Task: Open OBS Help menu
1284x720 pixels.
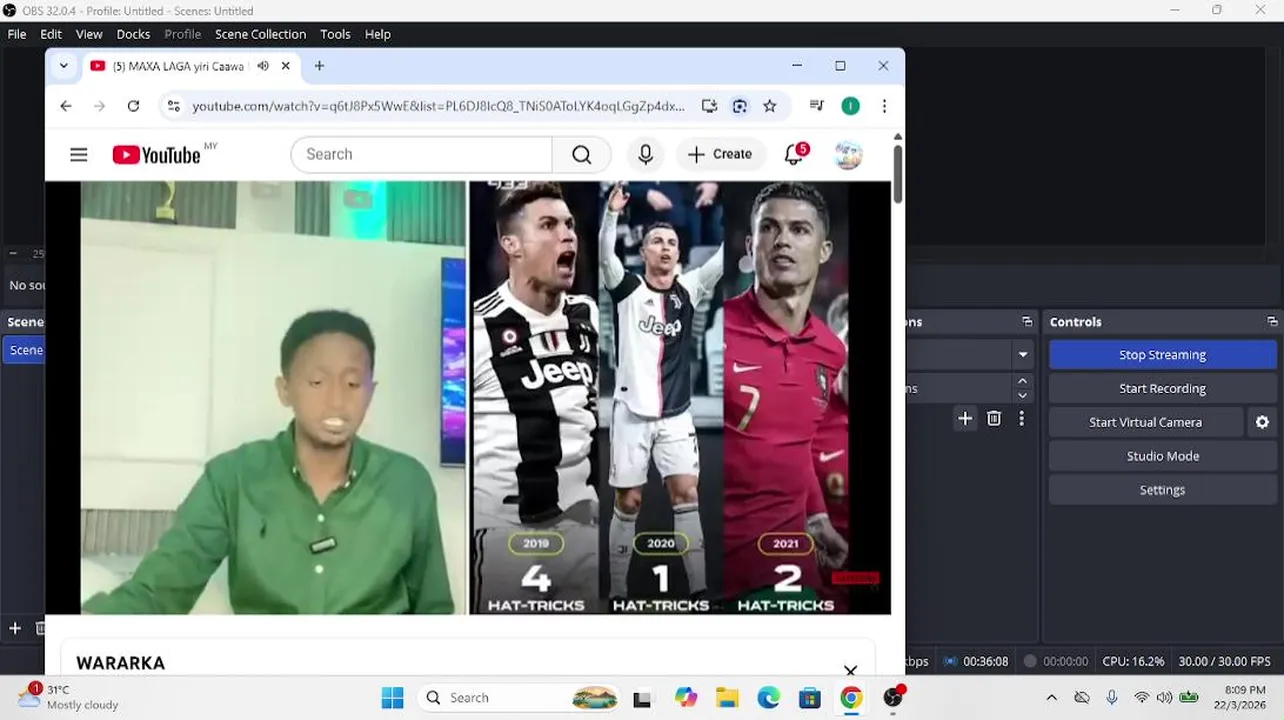Action: click(x=377, y=34)
